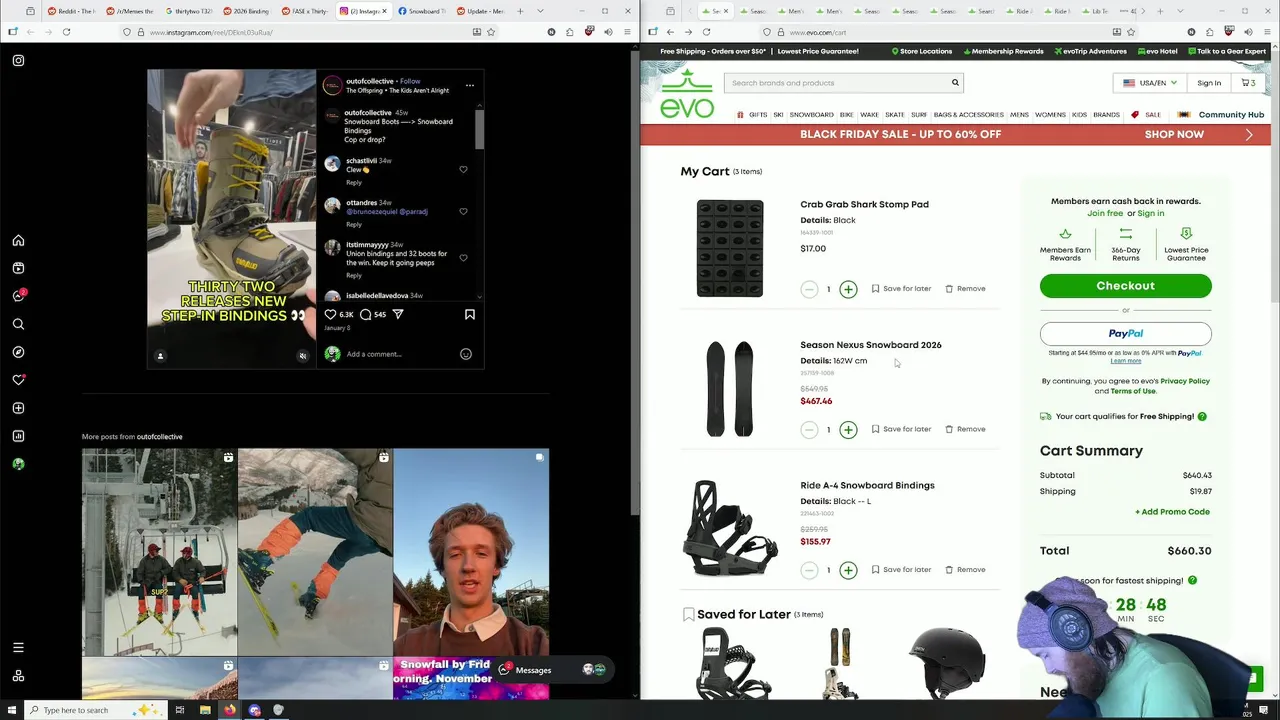Viewport: 1280px width, 720px height.
Task: Remove Ride A-4 Bindings from cart
Action: coord(966,570)
